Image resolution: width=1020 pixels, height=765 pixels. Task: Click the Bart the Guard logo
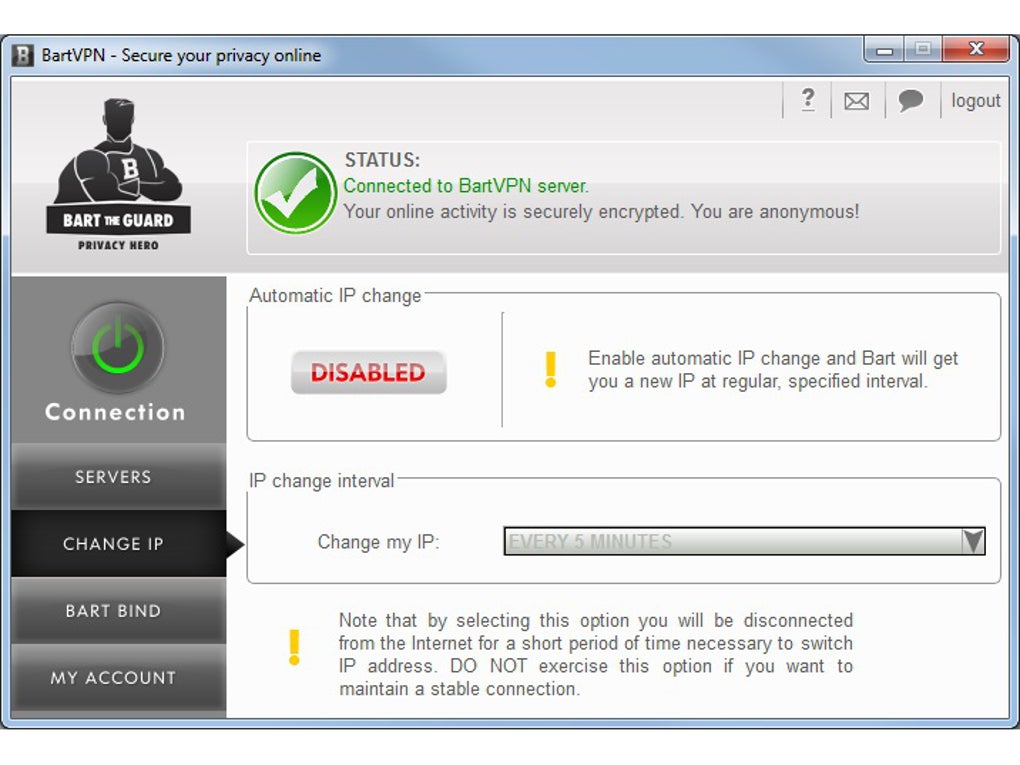[118, 174]
